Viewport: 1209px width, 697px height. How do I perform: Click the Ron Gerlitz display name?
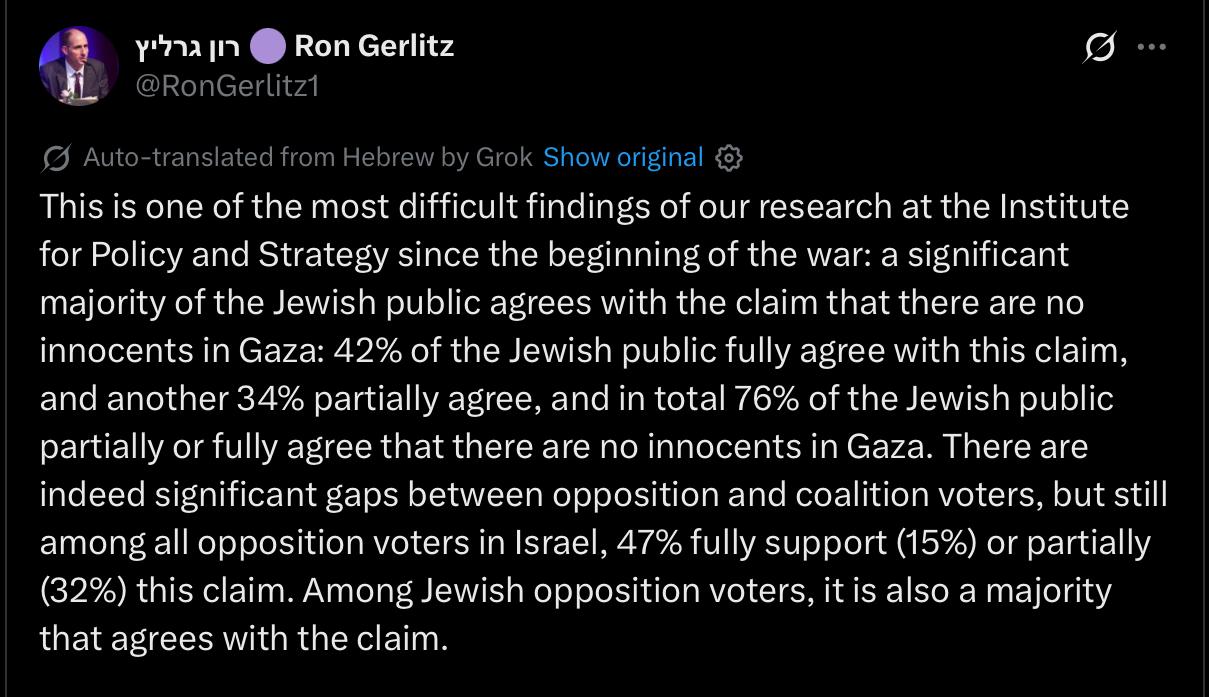[x=374, y=46]
